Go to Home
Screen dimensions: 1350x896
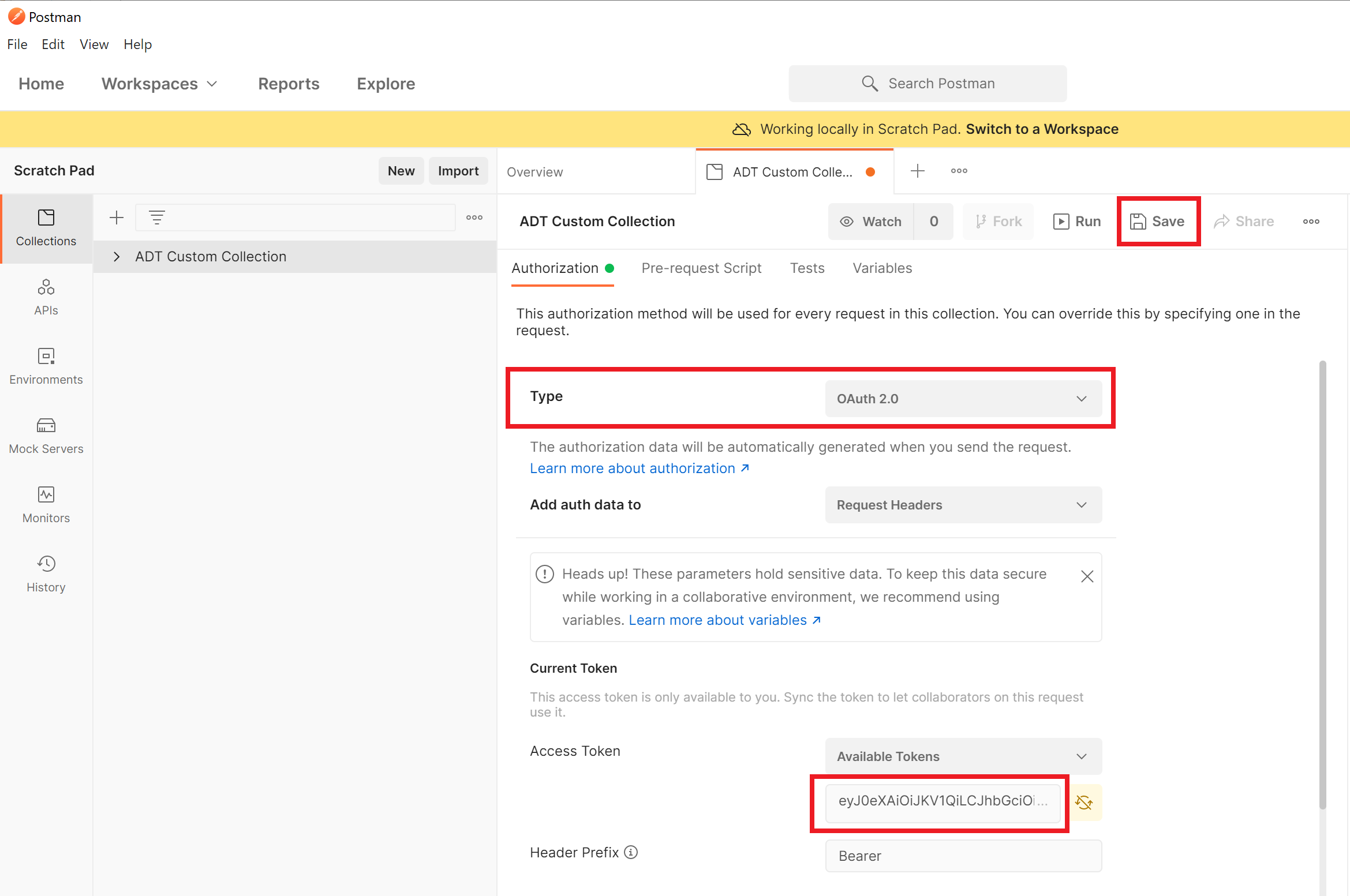coord(42,84)
